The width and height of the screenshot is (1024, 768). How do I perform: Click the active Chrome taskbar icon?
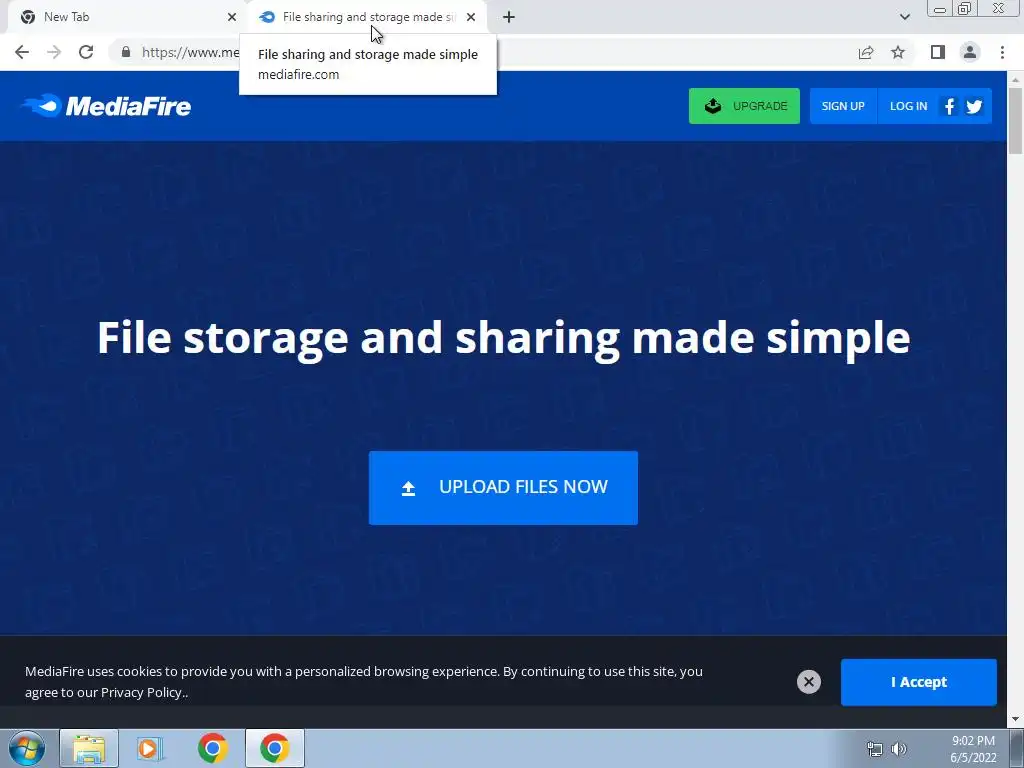pos(274,748)
